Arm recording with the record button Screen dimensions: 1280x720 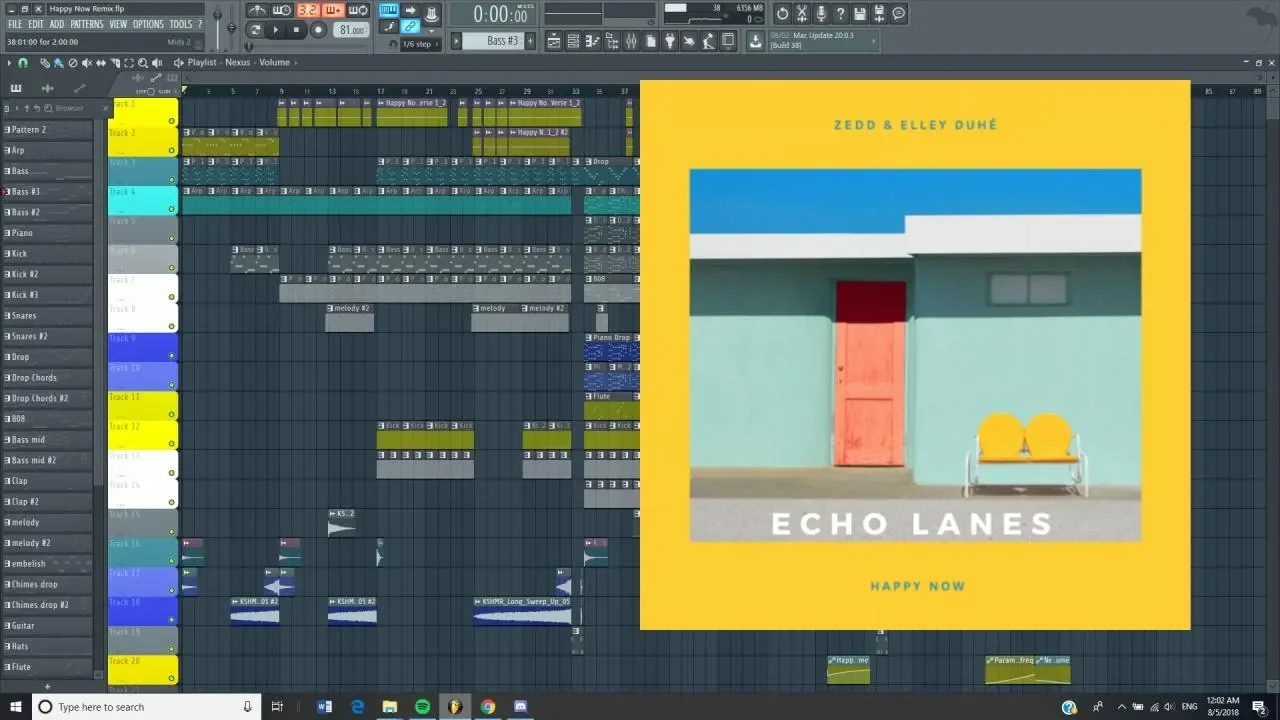pos(318,30)
